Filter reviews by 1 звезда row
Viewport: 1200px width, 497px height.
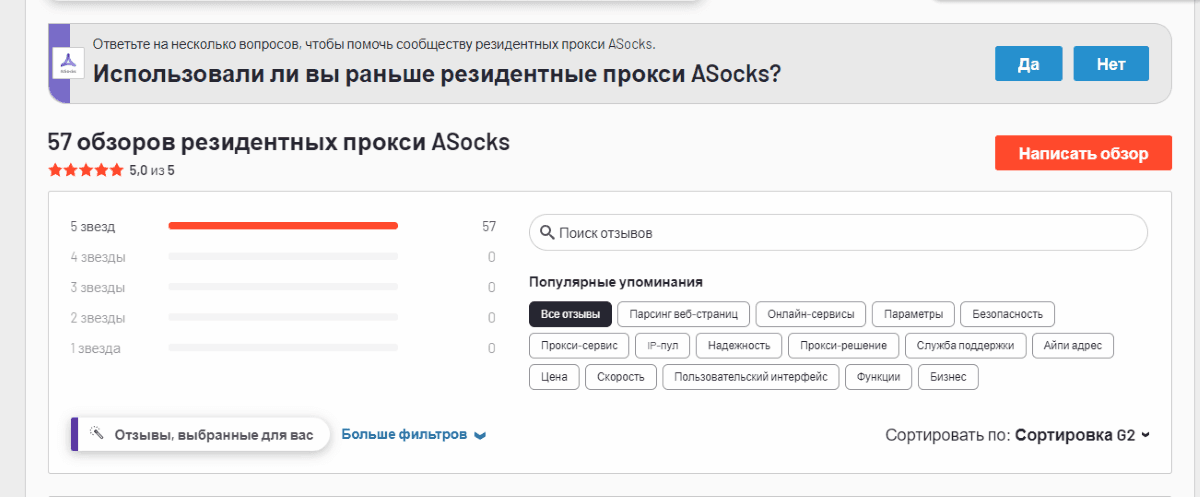(x=283, y=348)
